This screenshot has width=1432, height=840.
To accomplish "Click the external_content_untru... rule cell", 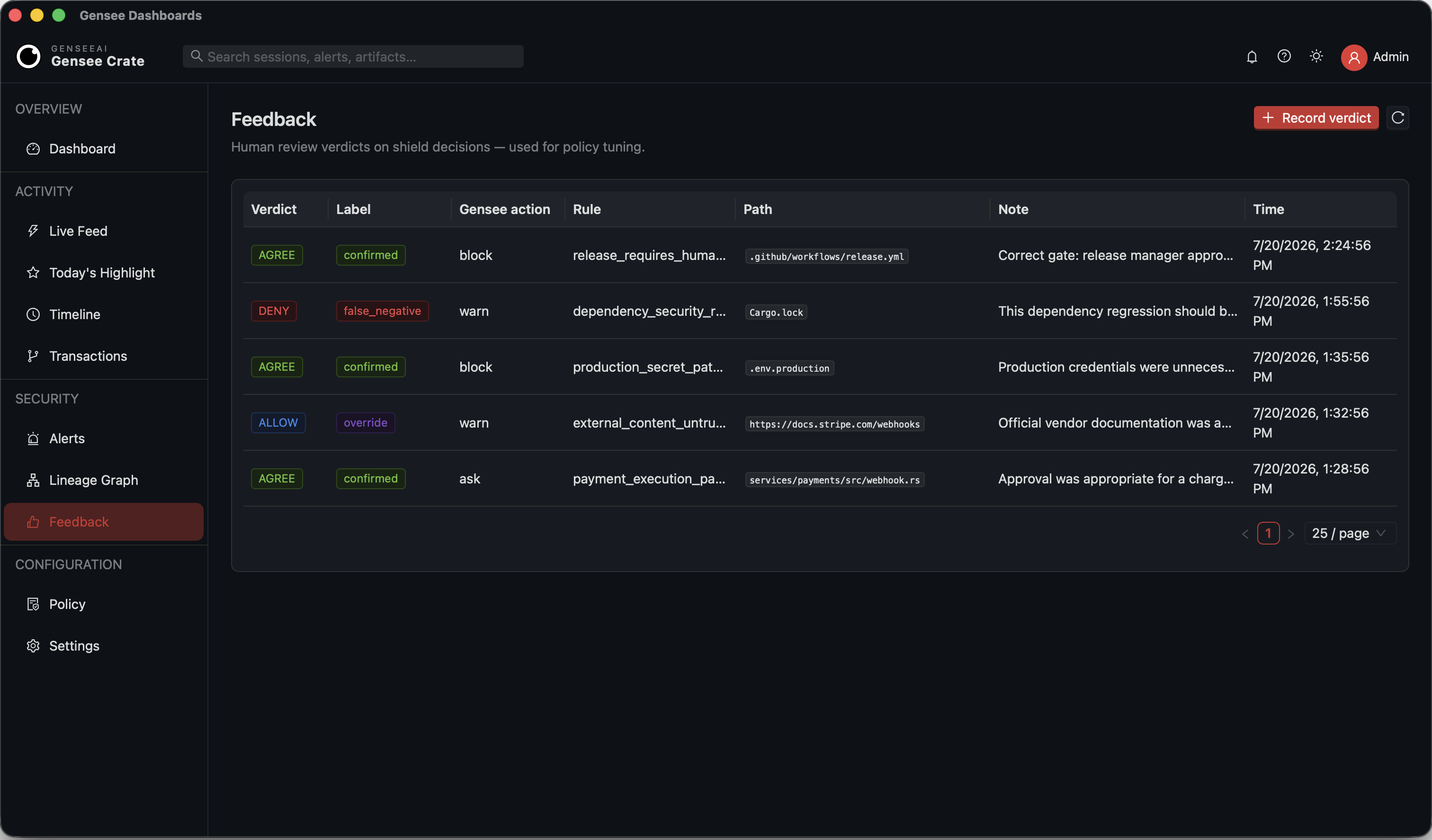I will [x=649, y=423].
